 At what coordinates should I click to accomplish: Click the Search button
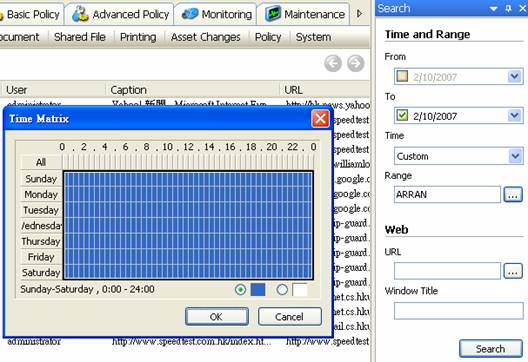point(491,349)
